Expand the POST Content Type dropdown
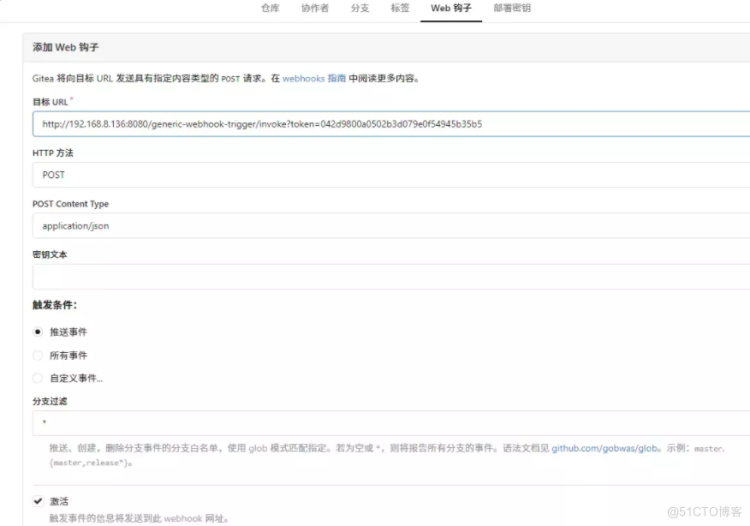The height and width of the screenshot is (526, 750). [x=391, y=226]
